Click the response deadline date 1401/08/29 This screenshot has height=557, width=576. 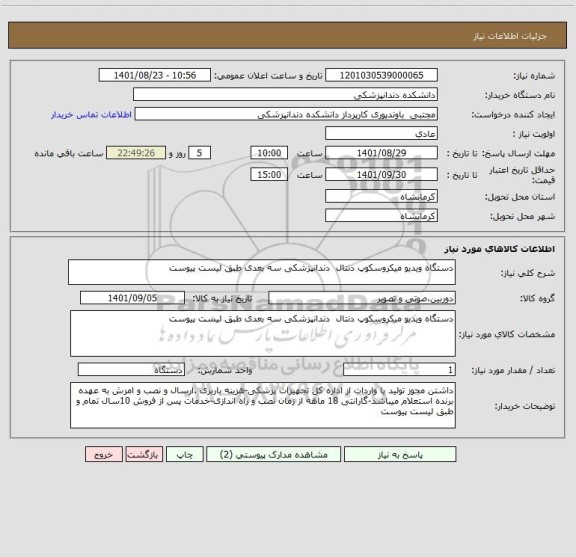pyautogui.click(x=381, y=153)
